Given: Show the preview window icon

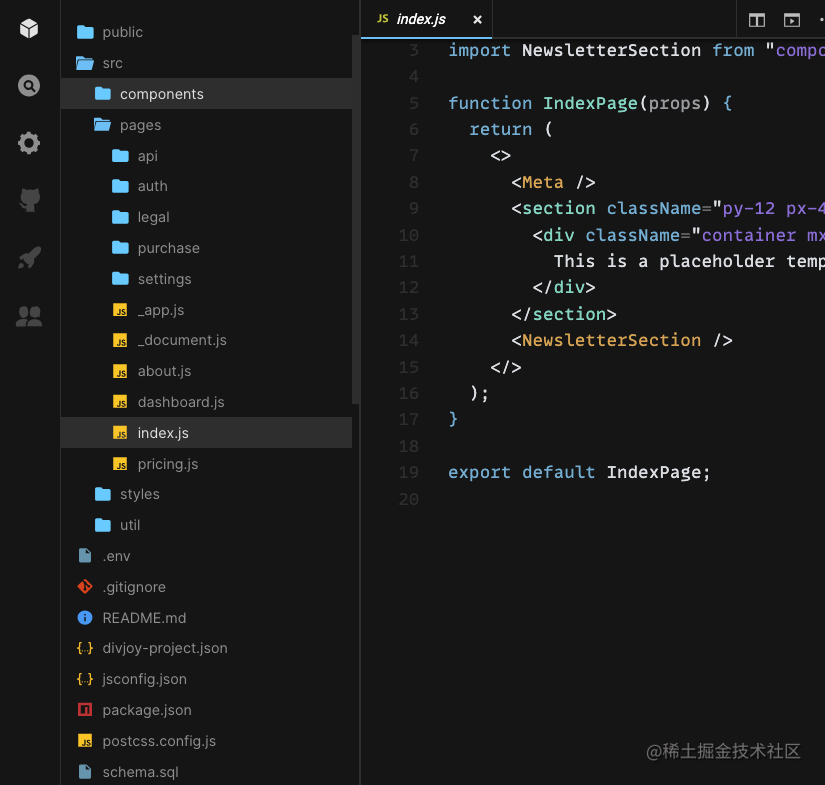Looking at the screenshot, I should pos(792,20).
